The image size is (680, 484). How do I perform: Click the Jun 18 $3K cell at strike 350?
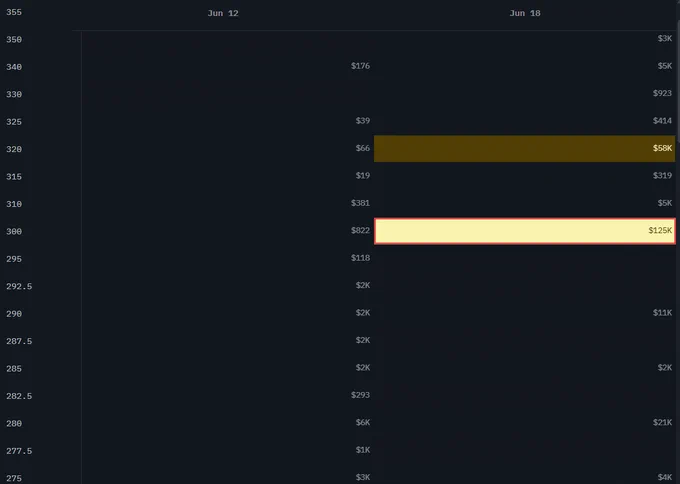point(665,39)
